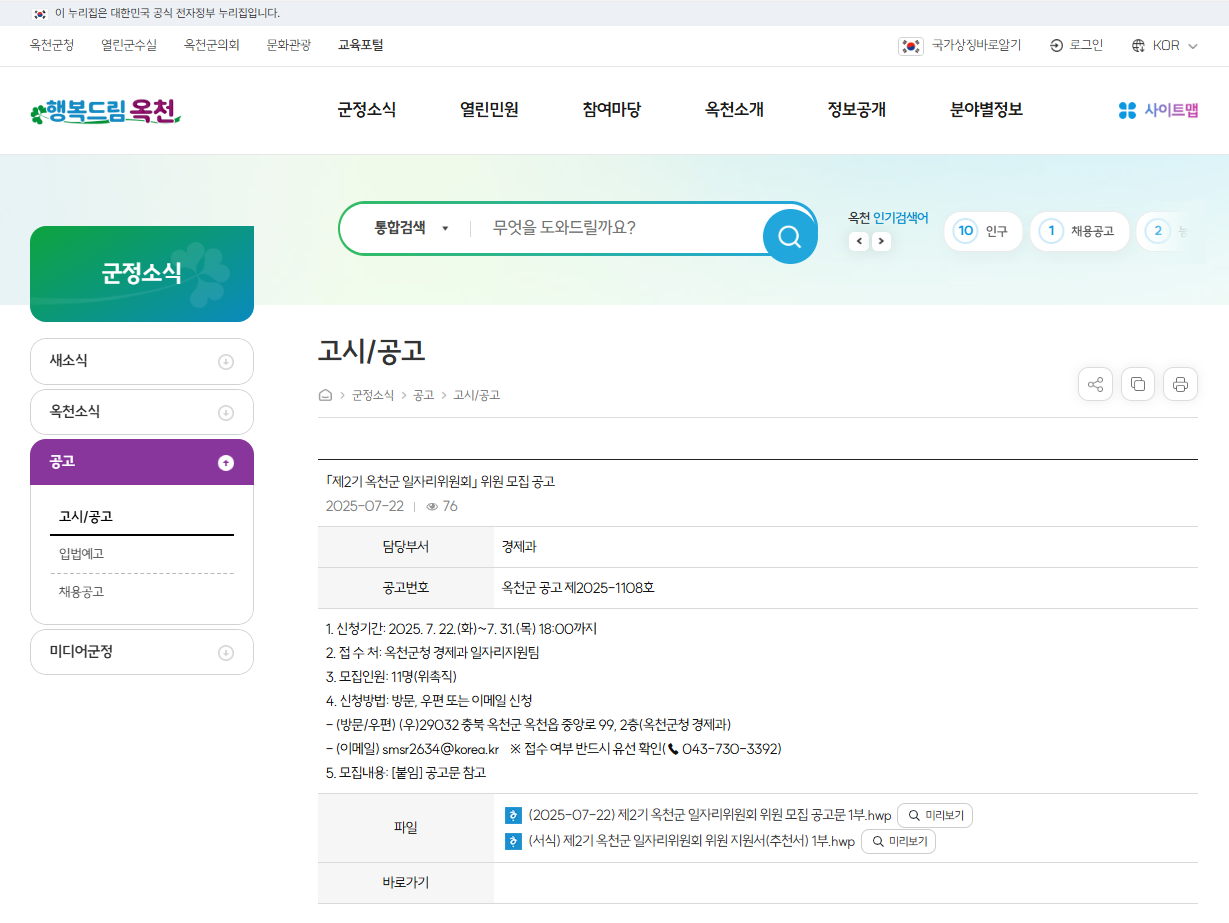
Task: Show previous popular search keyword
Action: coord(858,241)
